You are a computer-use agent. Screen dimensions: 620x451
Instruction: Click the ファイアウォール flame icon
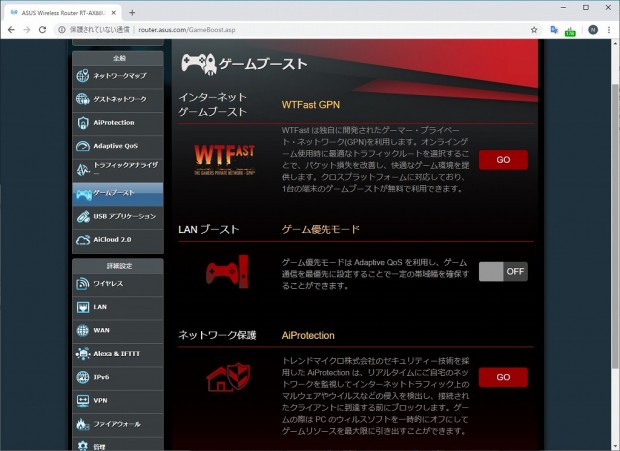tap(83, 424)
